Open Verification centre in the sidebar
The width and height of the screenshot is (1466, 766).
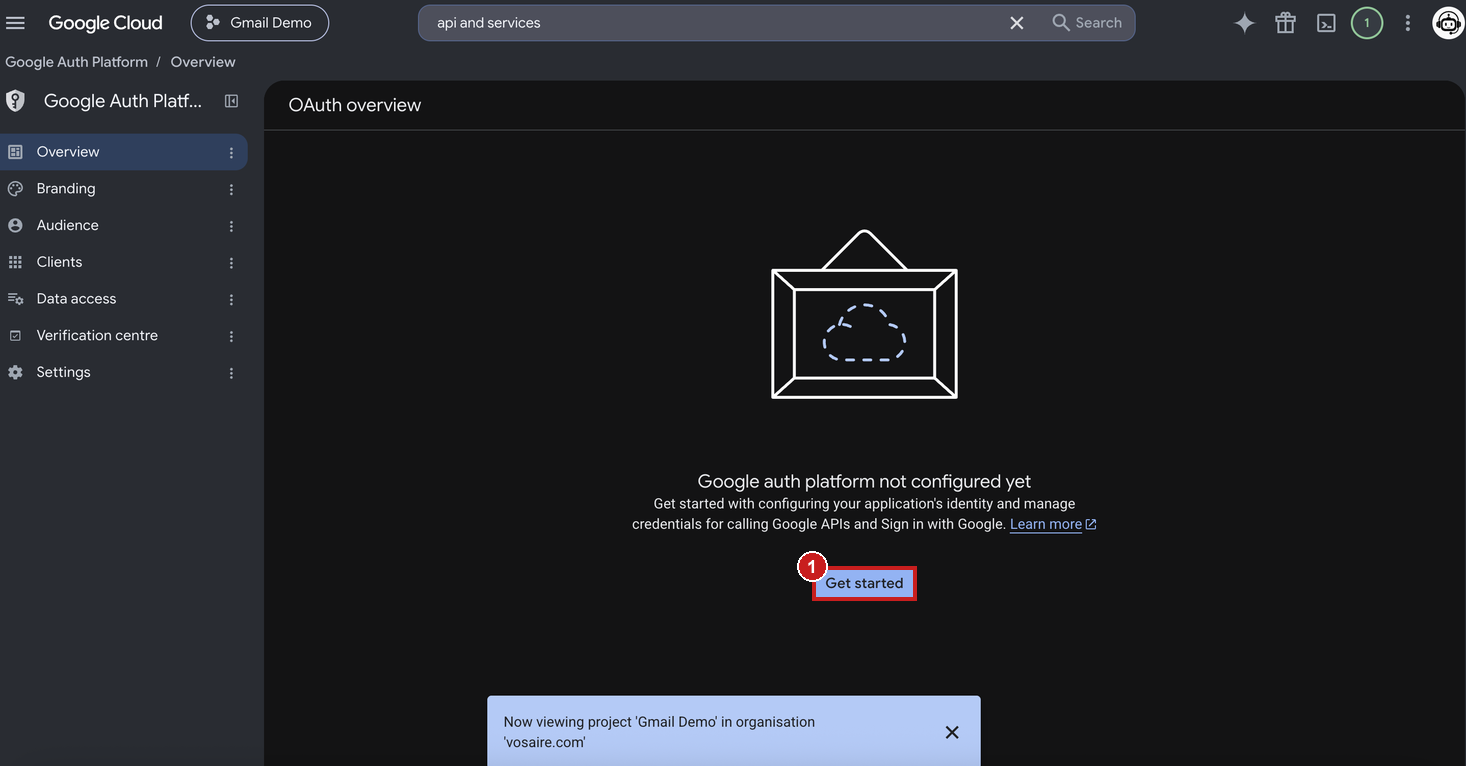[x=124, y=336]
